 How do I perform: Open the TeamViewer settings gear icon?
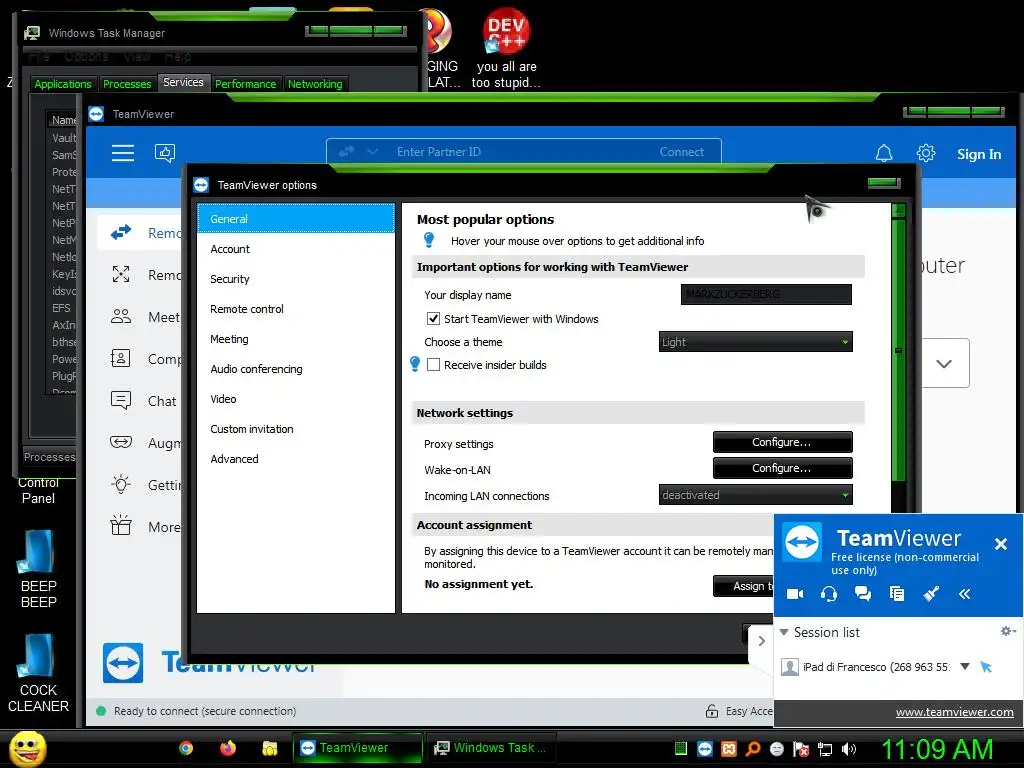point(925,153)
